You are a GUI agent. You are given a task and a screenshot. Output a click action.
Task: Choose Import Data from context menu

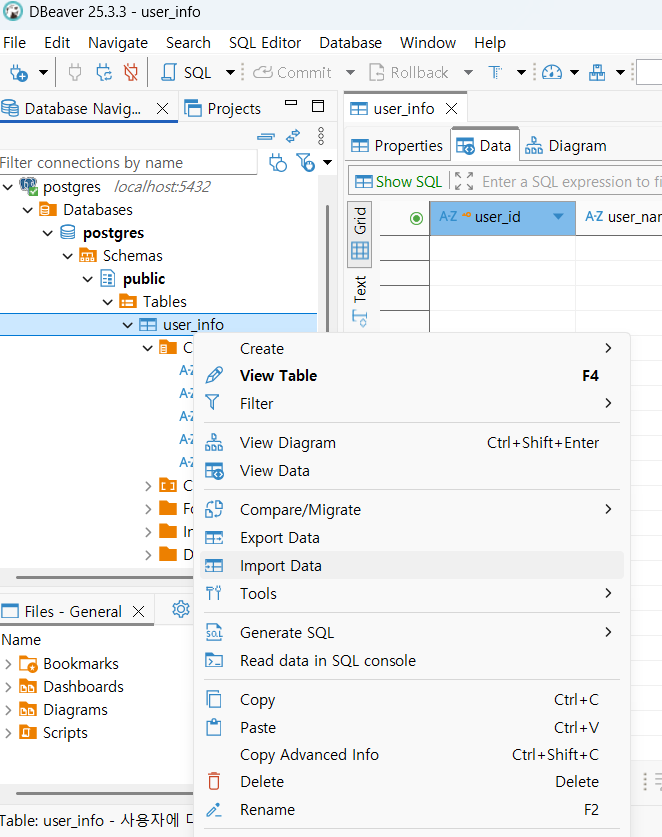(x=412, y=566)
